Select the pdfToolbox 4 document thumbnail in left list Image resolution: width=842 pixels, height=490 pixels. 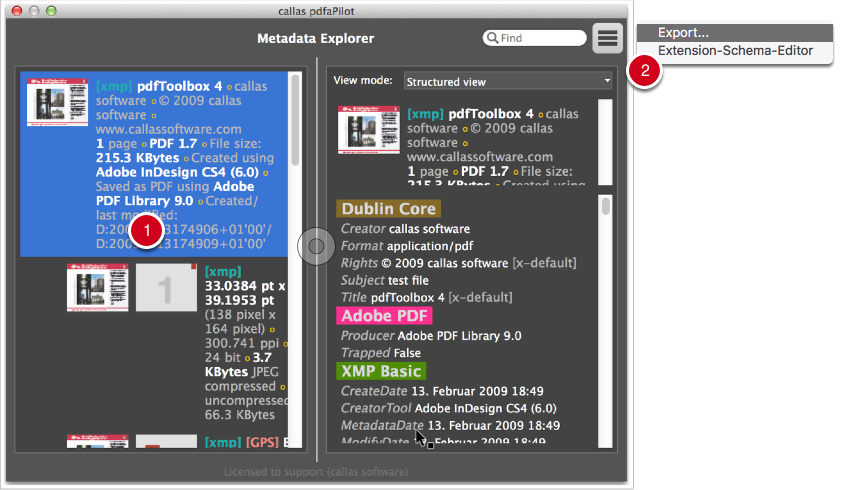point(57,102)
